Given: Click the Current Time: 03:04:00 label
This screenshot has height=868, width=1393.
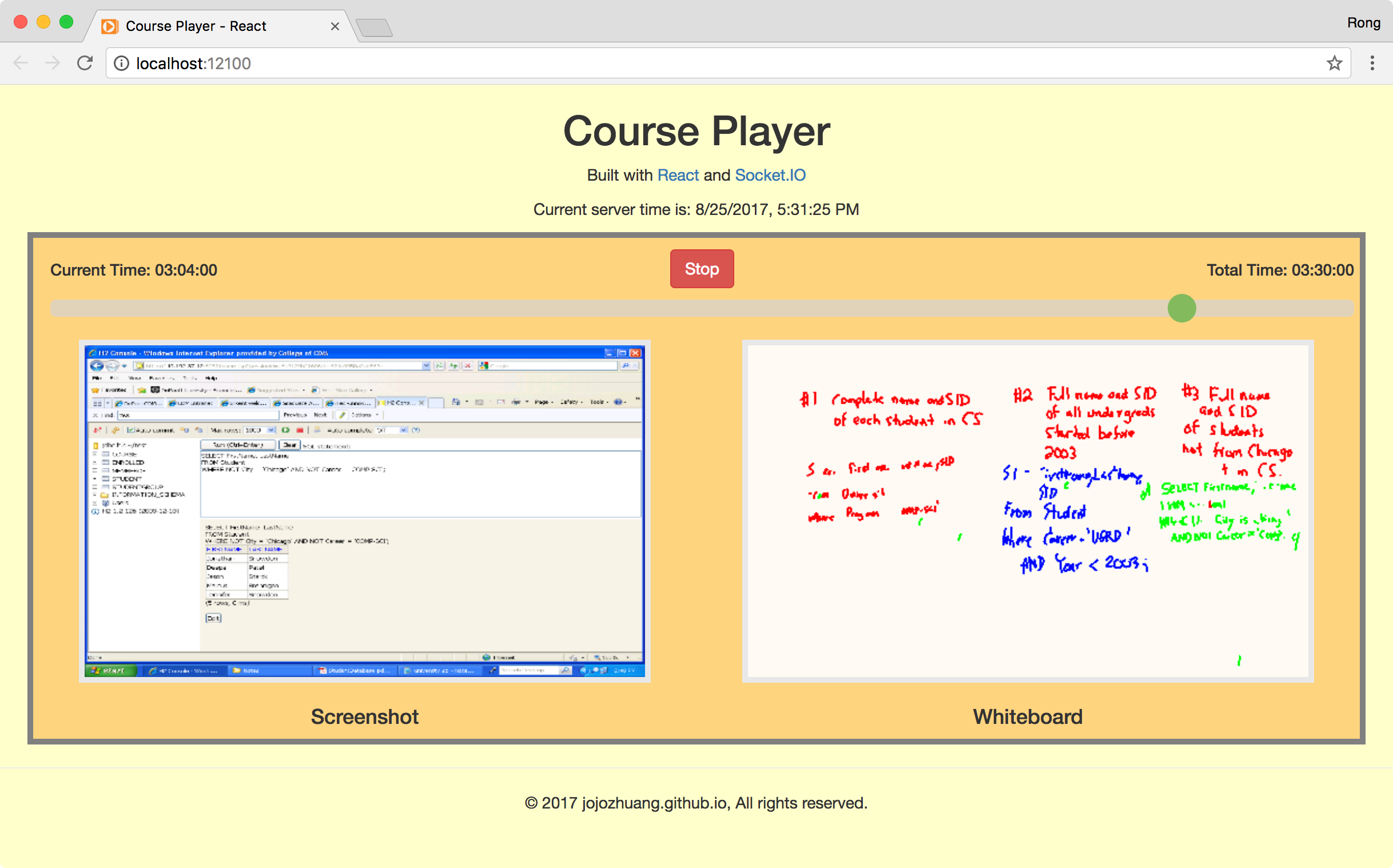Looking at the screenshot, I should click(x=134, y=270).
